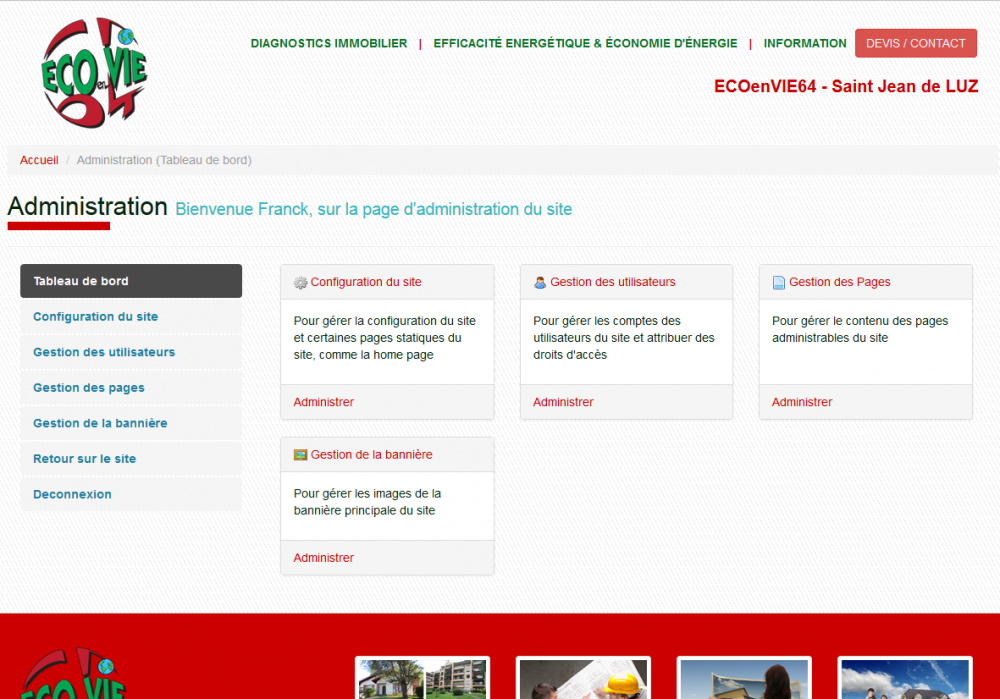Open the EFFICACITÉ ENERGÉTIQUE & ÉCONOMIE D'ÉNERGIE menu

click(x=585, y=44)
